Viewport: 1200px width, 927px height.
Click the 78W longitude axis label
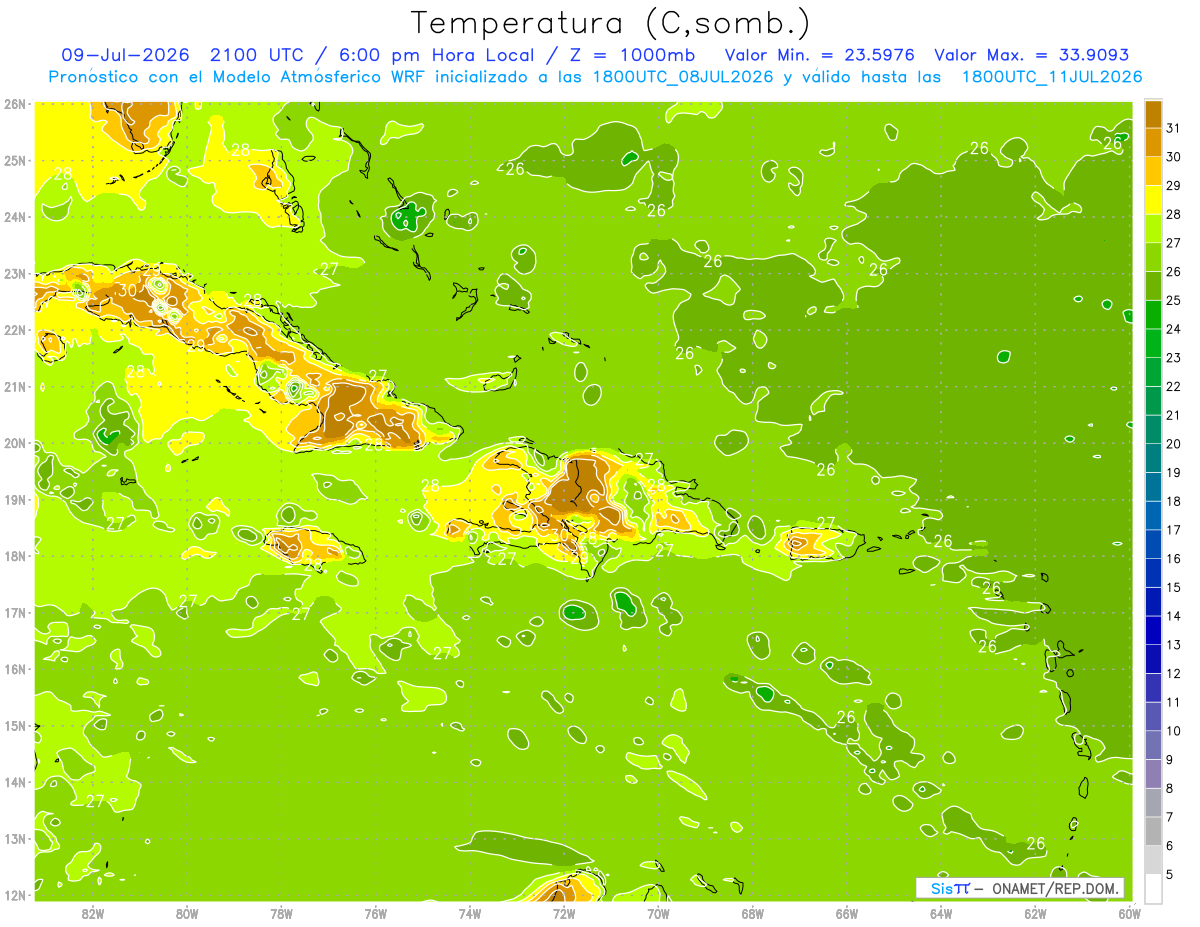coord(281,913)
